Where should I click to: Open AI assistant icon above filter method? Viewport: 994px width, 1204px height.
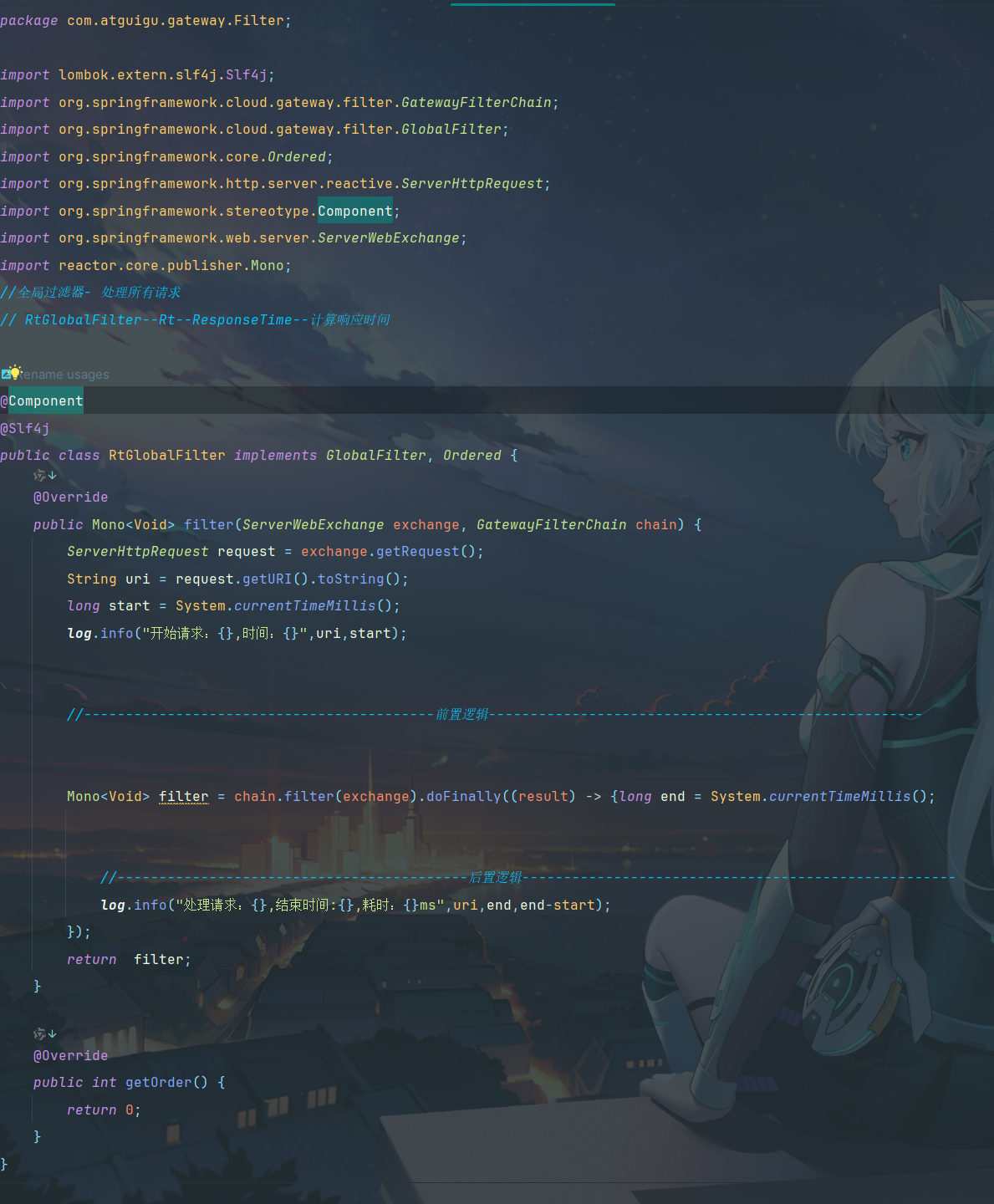(x=39, y=475)
